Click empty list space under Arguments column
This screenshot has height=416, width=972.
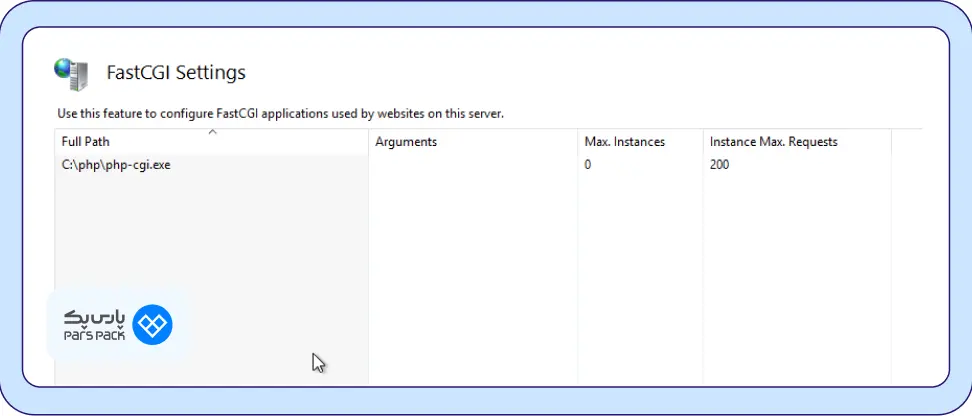point(472,270)
